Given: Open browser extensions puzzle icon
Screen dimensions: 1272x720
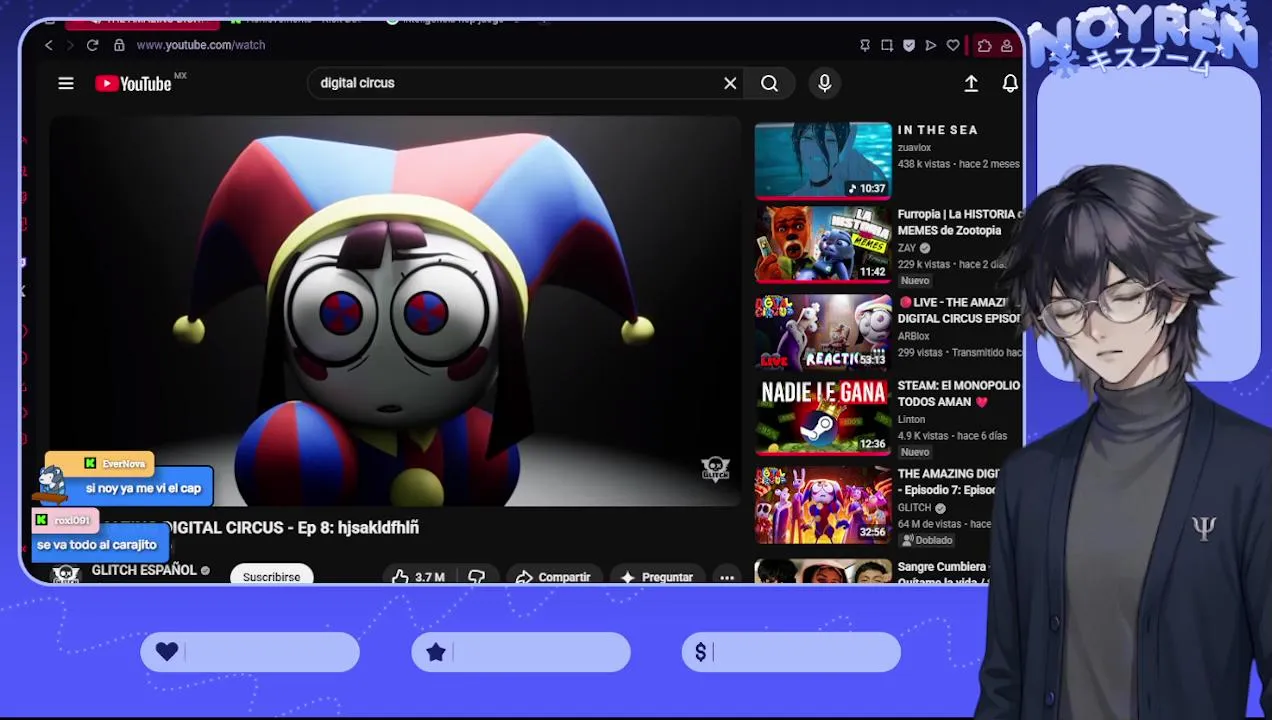Looking at the screenshot, I should [985, 45].
